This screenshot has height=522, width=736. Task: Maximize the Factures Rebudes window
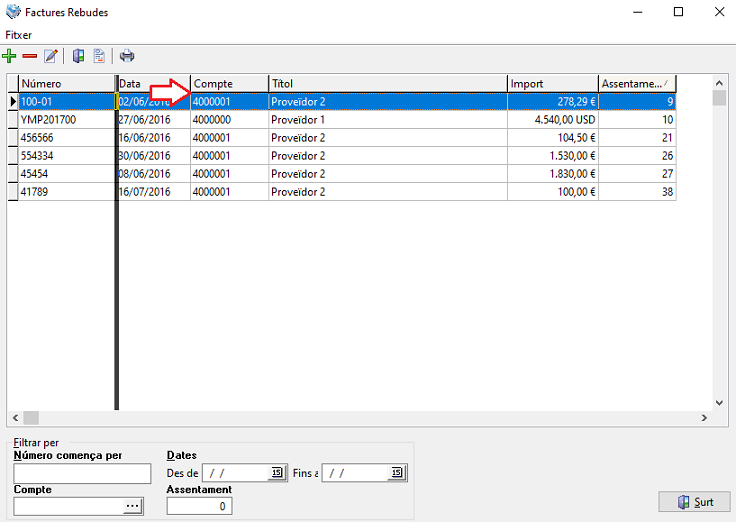click(x=678, y=12)
